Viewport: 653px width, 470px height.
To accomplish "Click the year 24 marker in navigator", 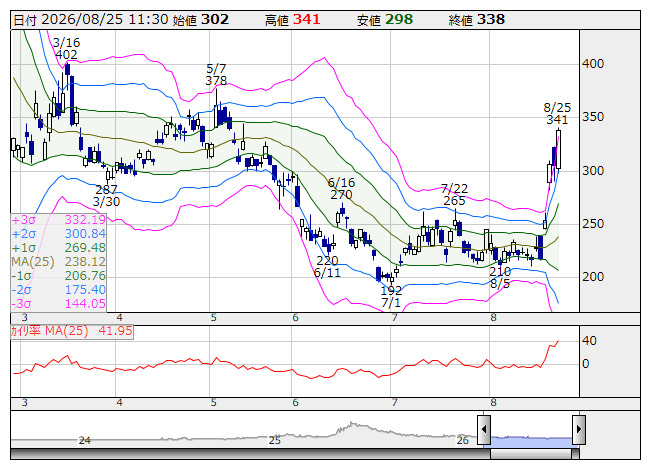I will (x=85, y=440).
